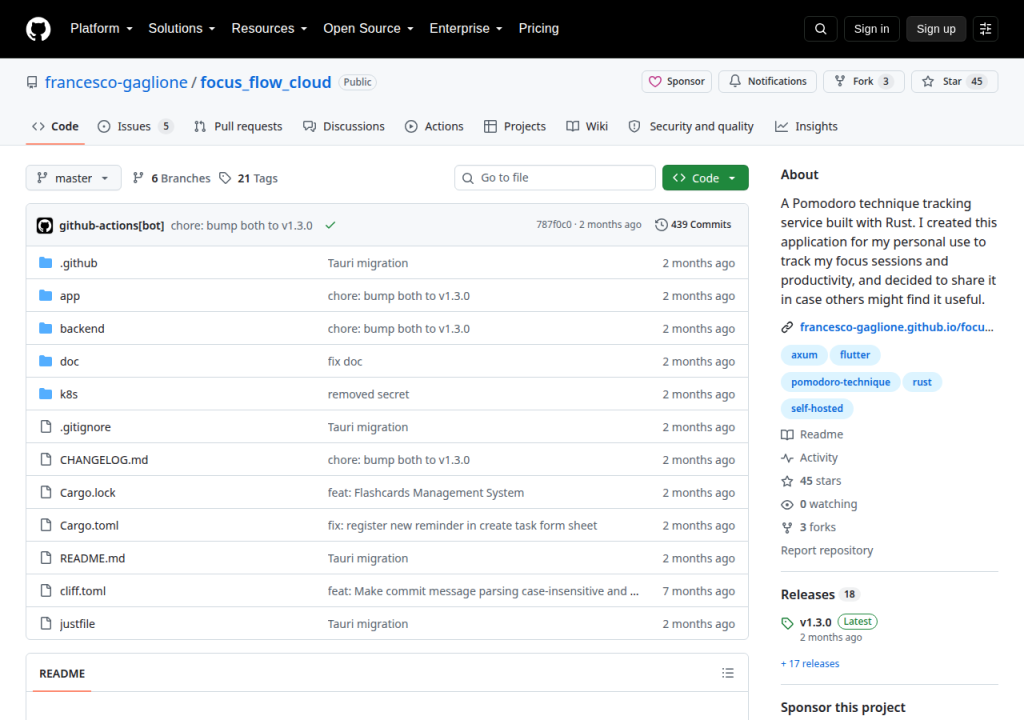Image resolution: width=1024 pixels, height=720 pixels.
Task: Click the link icon beside the website URL
Action: coord(787,327)
